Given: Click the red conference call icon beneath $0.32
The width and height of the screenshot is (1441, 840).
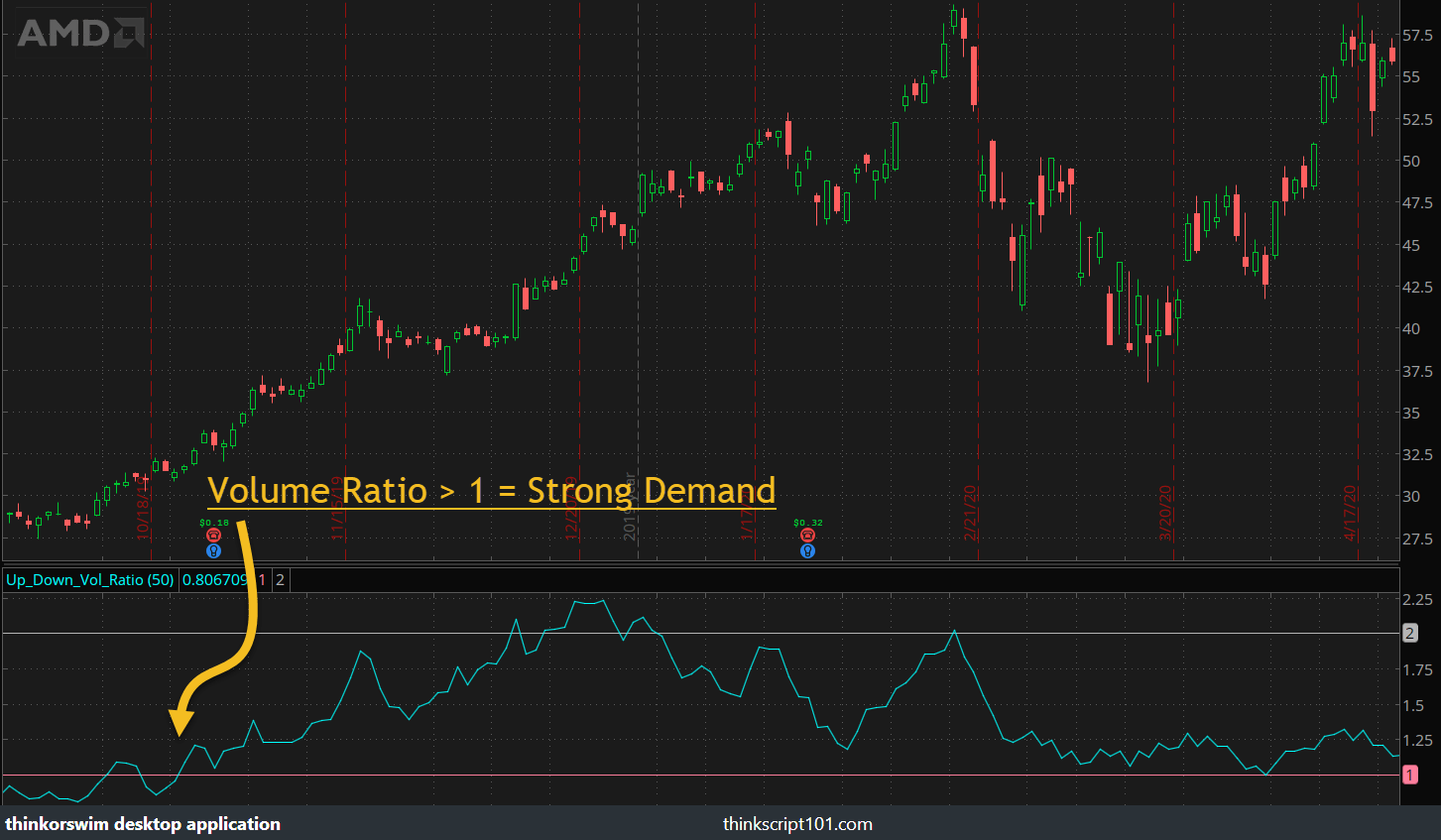Looking at the screenshot, I should [x=807, y=534].
